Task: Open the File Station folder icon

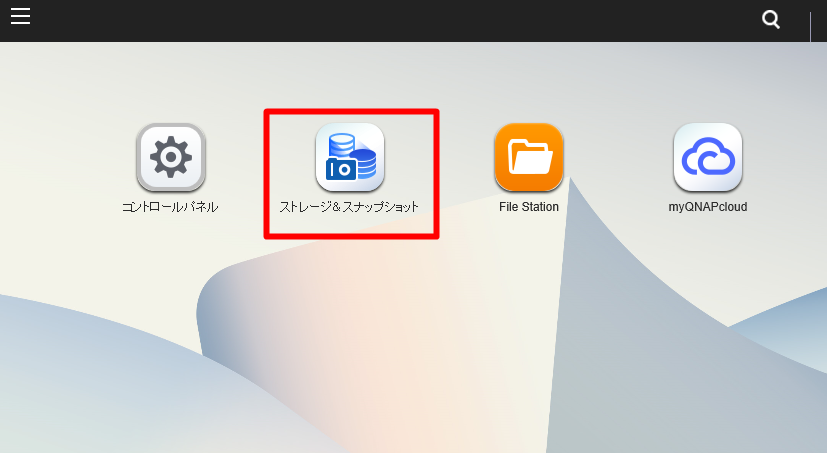Action: [x=529, y=157]
